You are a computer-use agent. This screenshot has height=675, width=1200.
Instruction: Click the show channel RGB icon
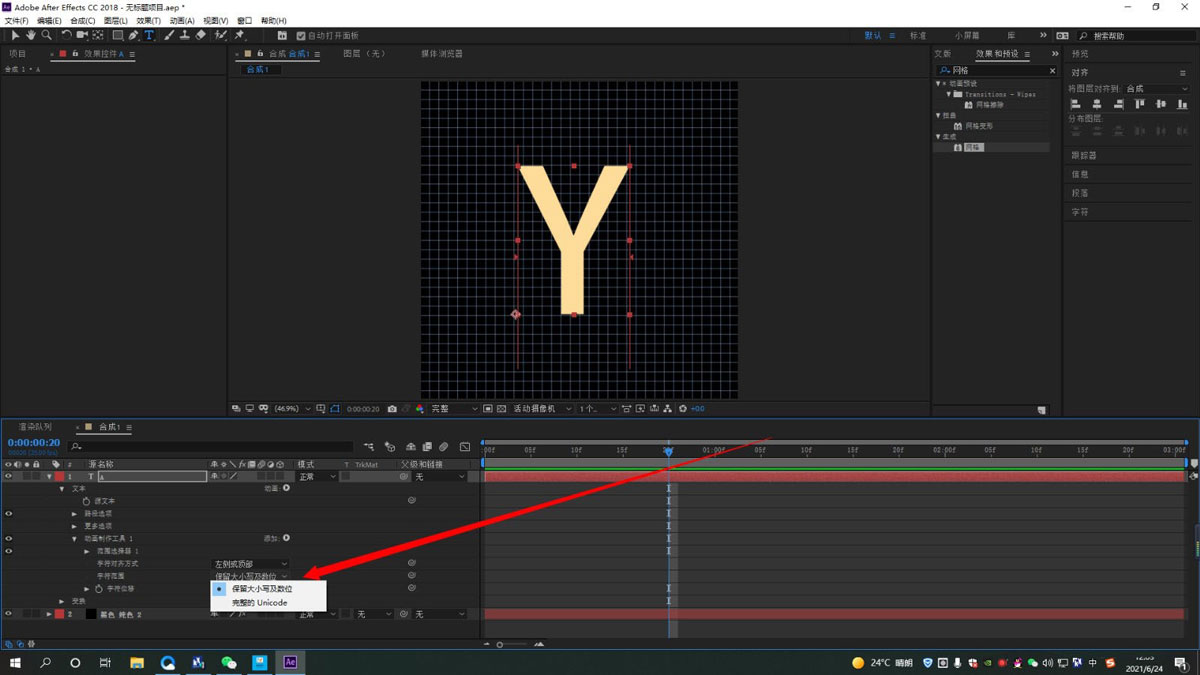(420, 409)
